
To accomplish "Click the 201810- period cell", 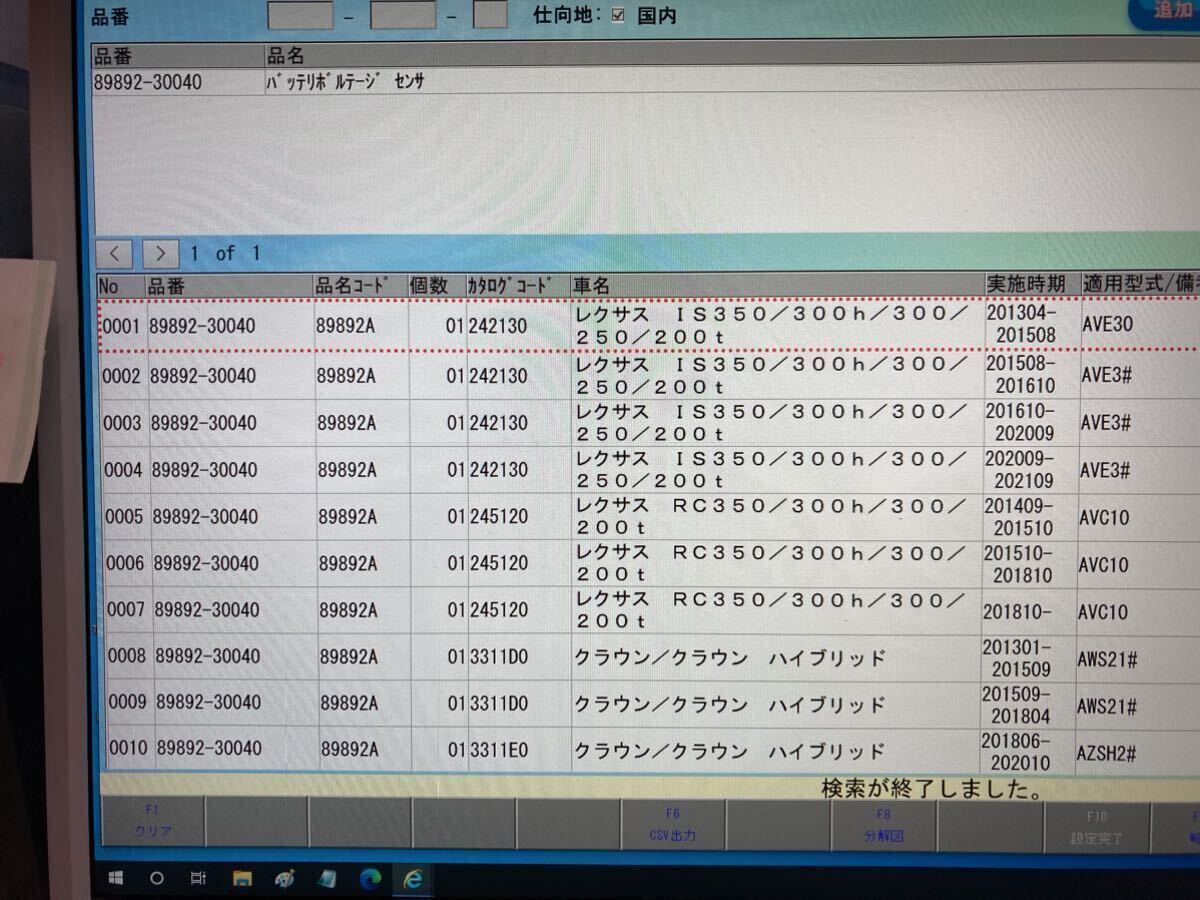I will (x=1030, y=610).
